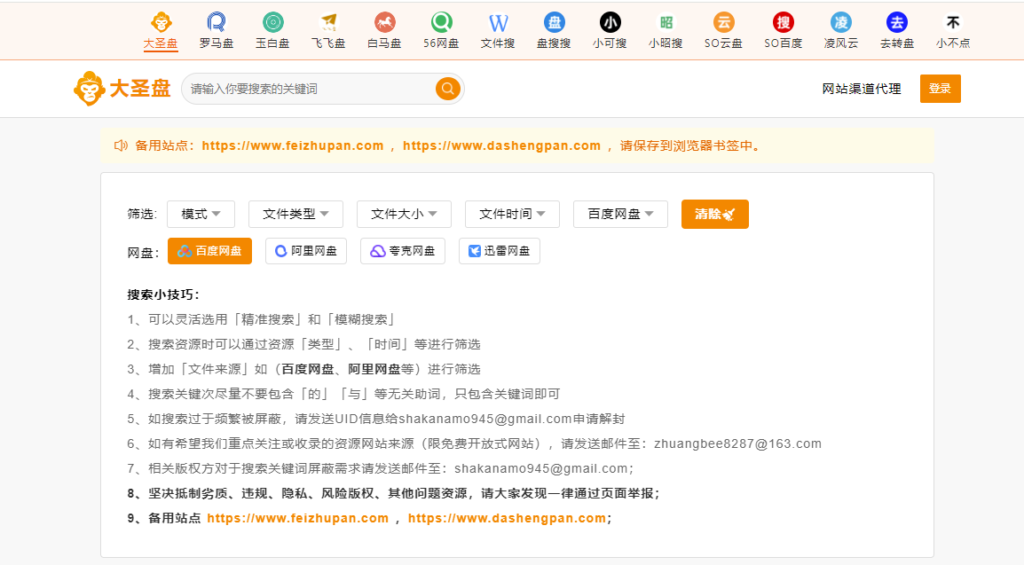Viewport: 1024px width, 565px height.
Task: Open the 凌风云 site icon
Action: 840,22
